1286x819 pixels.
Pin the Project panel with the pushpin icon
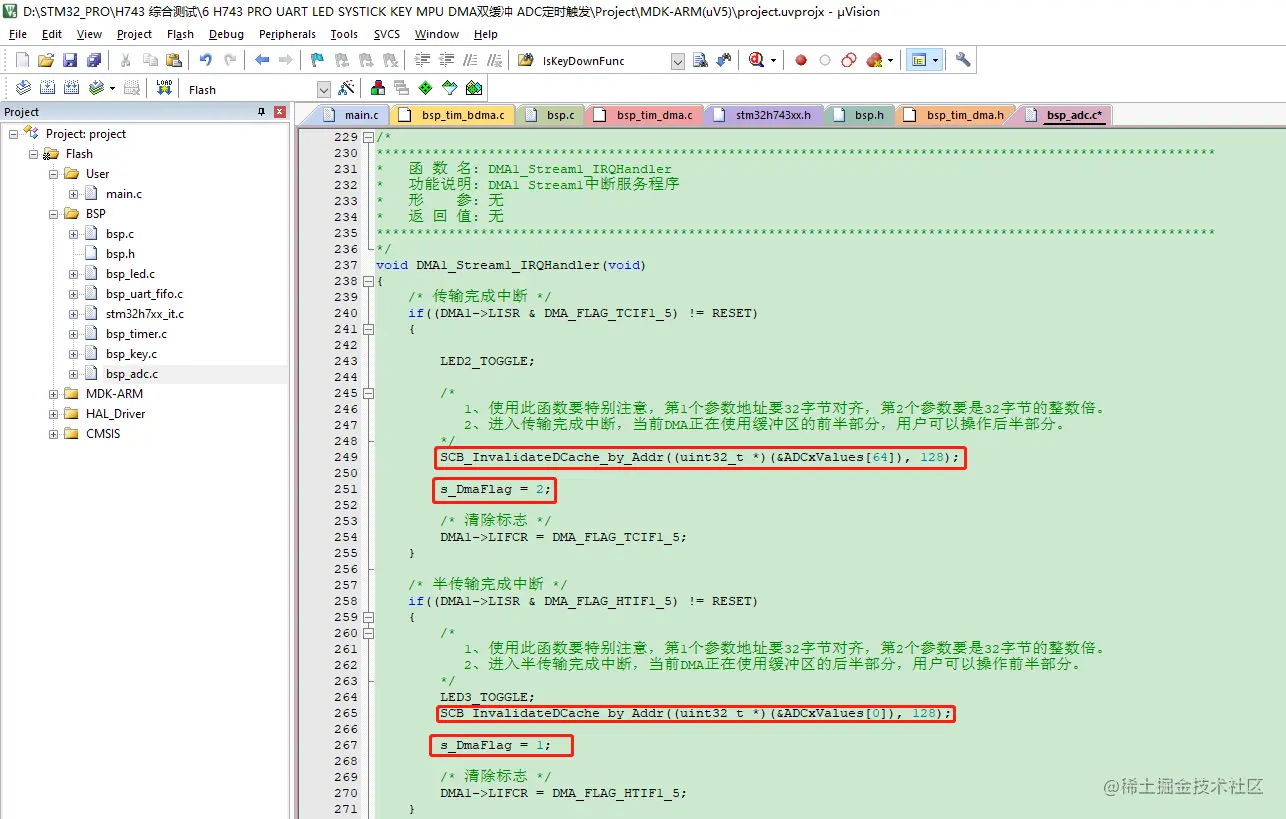point(262,111)
